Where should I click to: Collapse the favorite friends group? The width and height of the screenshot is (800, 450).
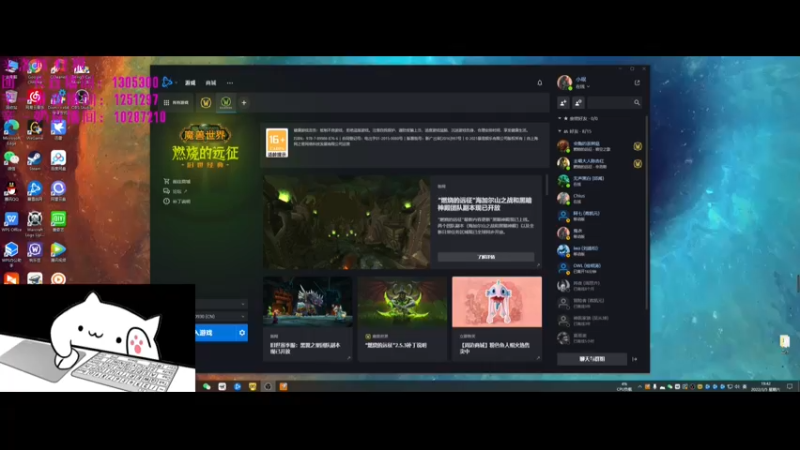560,118
